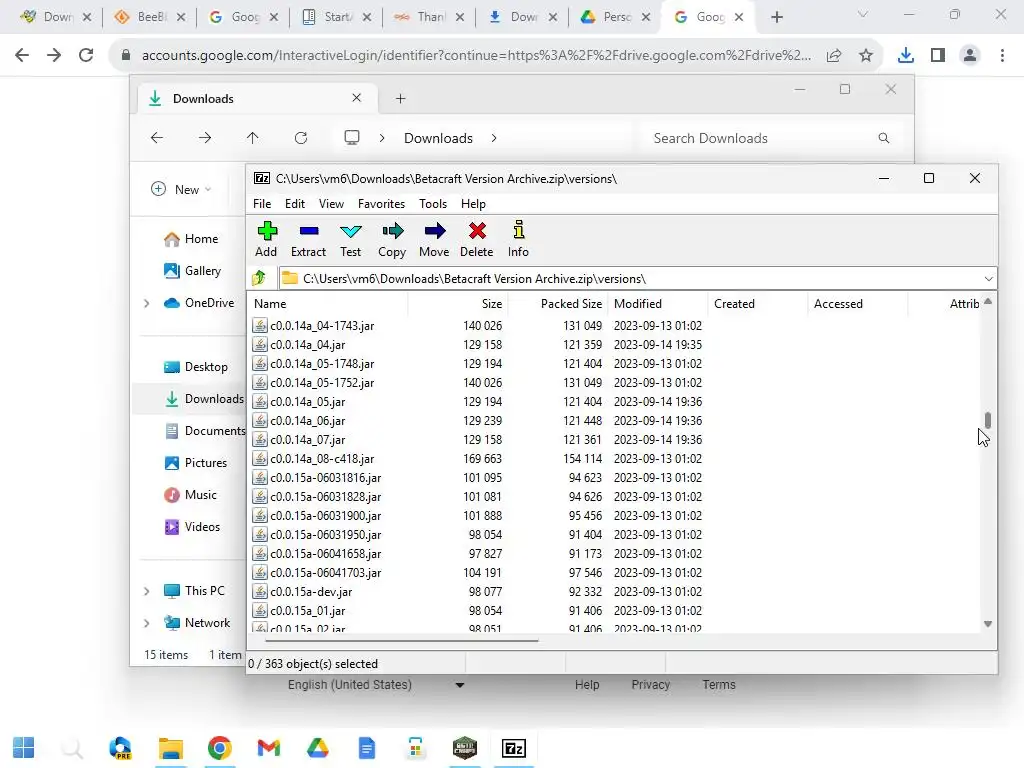Open Google Drive from the taskbar
Image resolution: width=1024 pixels, height=768 pixels.
317,748
